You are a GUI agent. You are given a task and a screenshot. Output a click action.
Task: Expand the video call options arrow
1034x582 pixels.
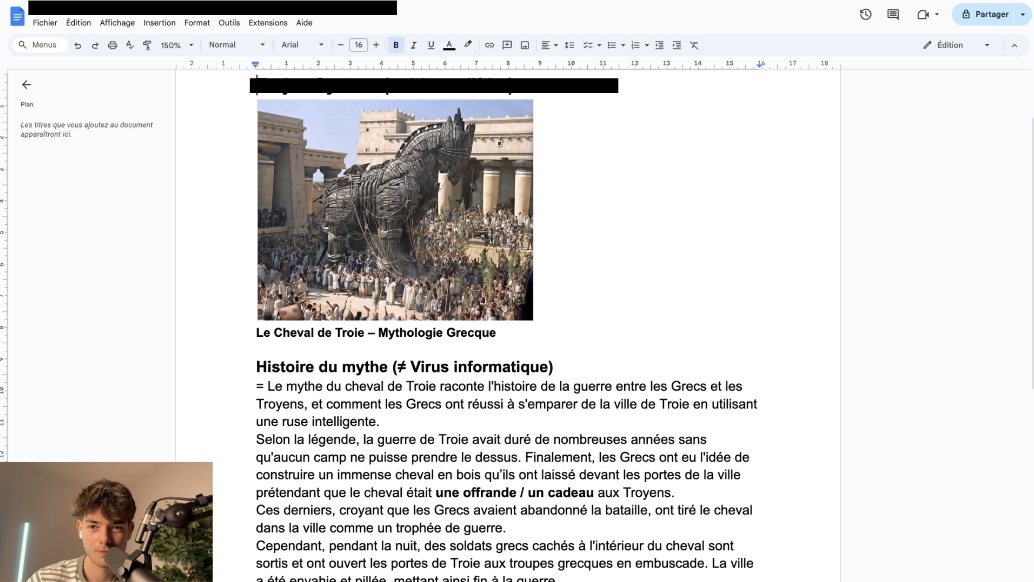click(936, 15)
